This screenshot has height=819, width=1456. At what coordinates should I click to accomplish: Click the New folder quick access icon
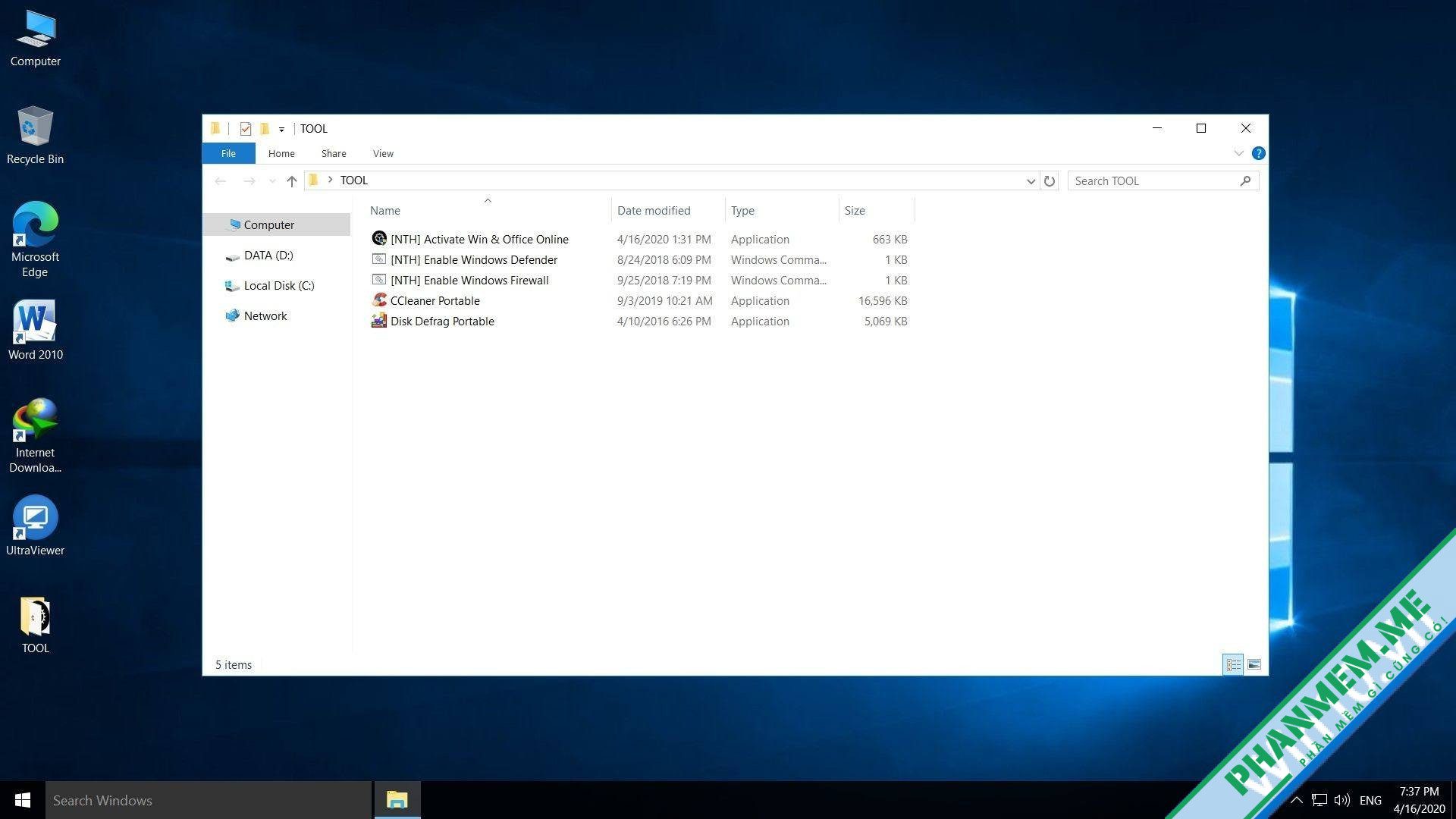(x=264, y=129)
